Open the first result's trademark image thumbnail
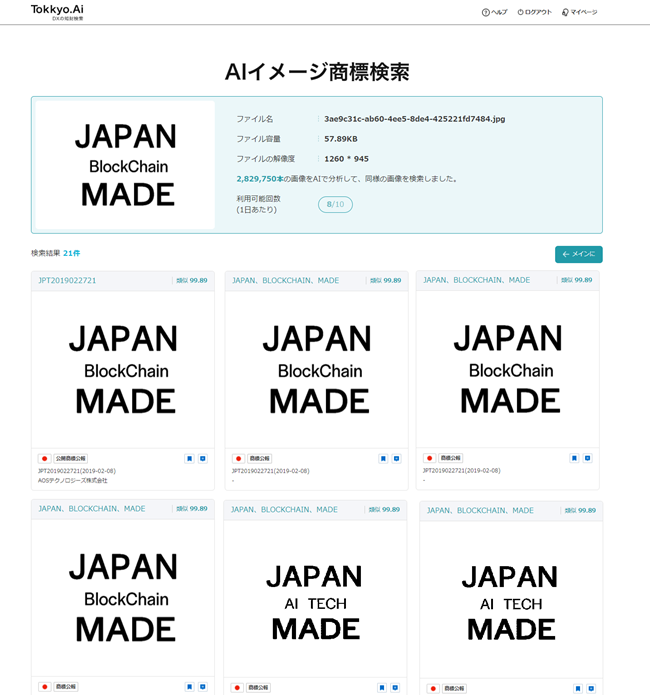The width and height of the screenshot is (650, 695). pos(122,370)
